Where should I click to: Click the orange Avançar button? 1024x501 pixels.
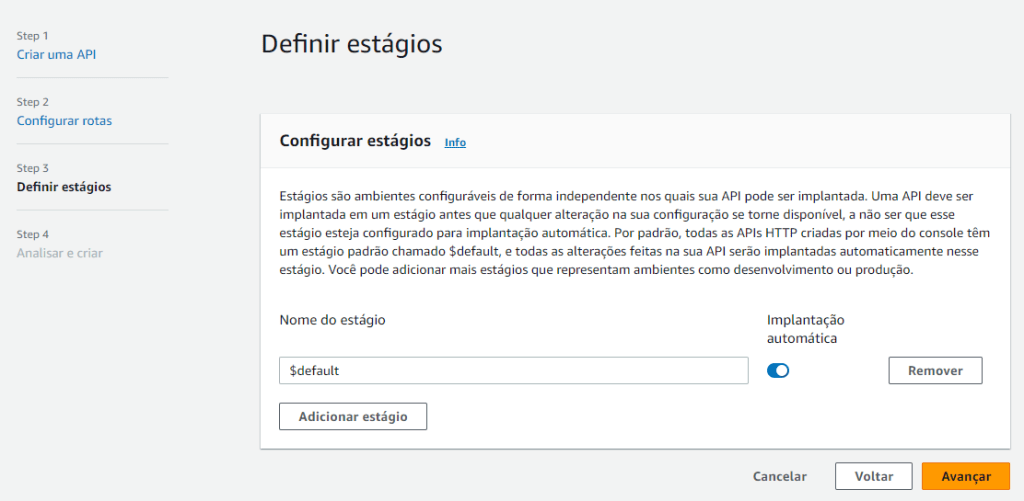[965, 477]
